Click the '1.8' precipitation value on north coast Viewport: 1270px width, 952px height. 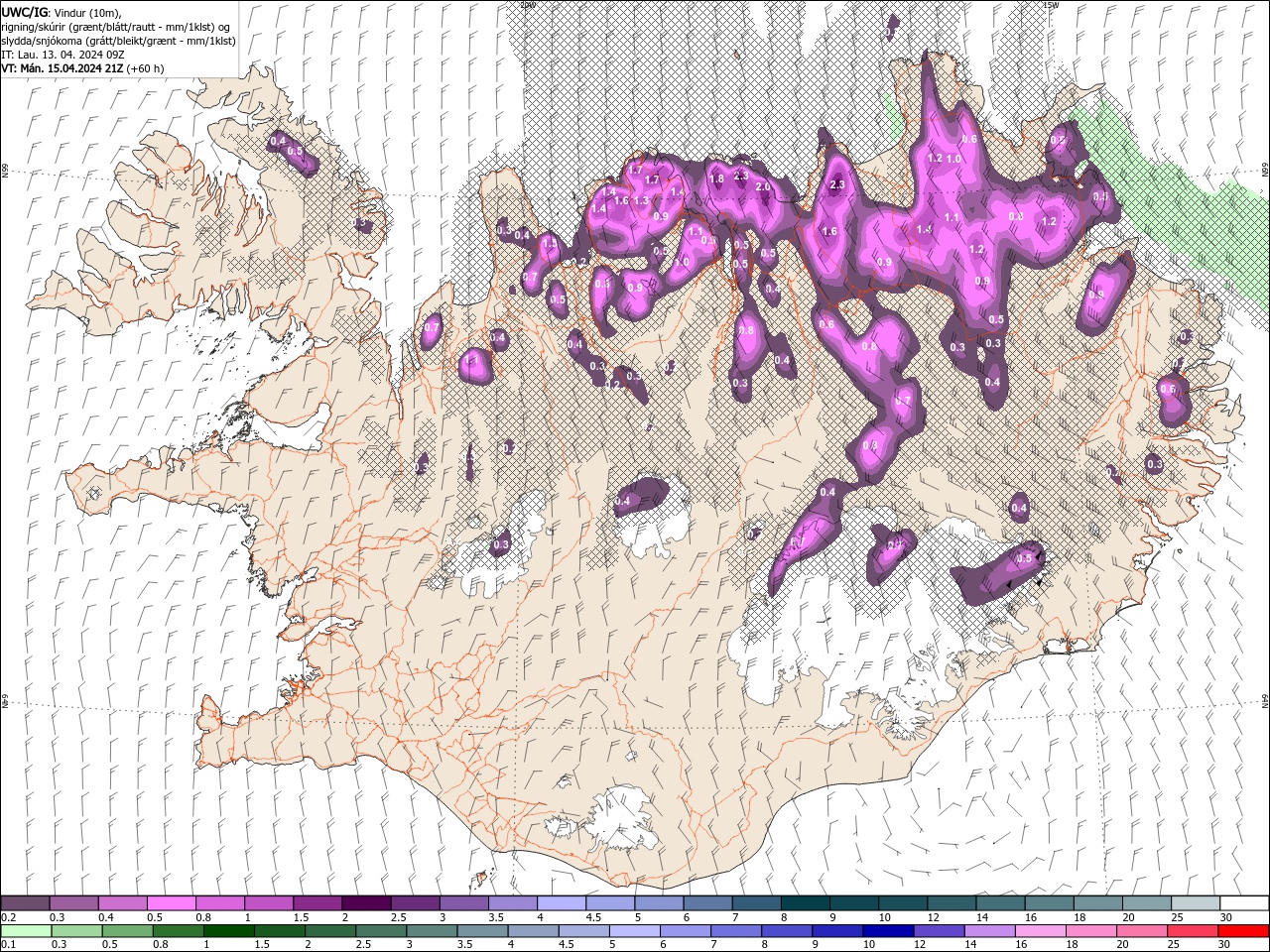(x=717, y=178)
